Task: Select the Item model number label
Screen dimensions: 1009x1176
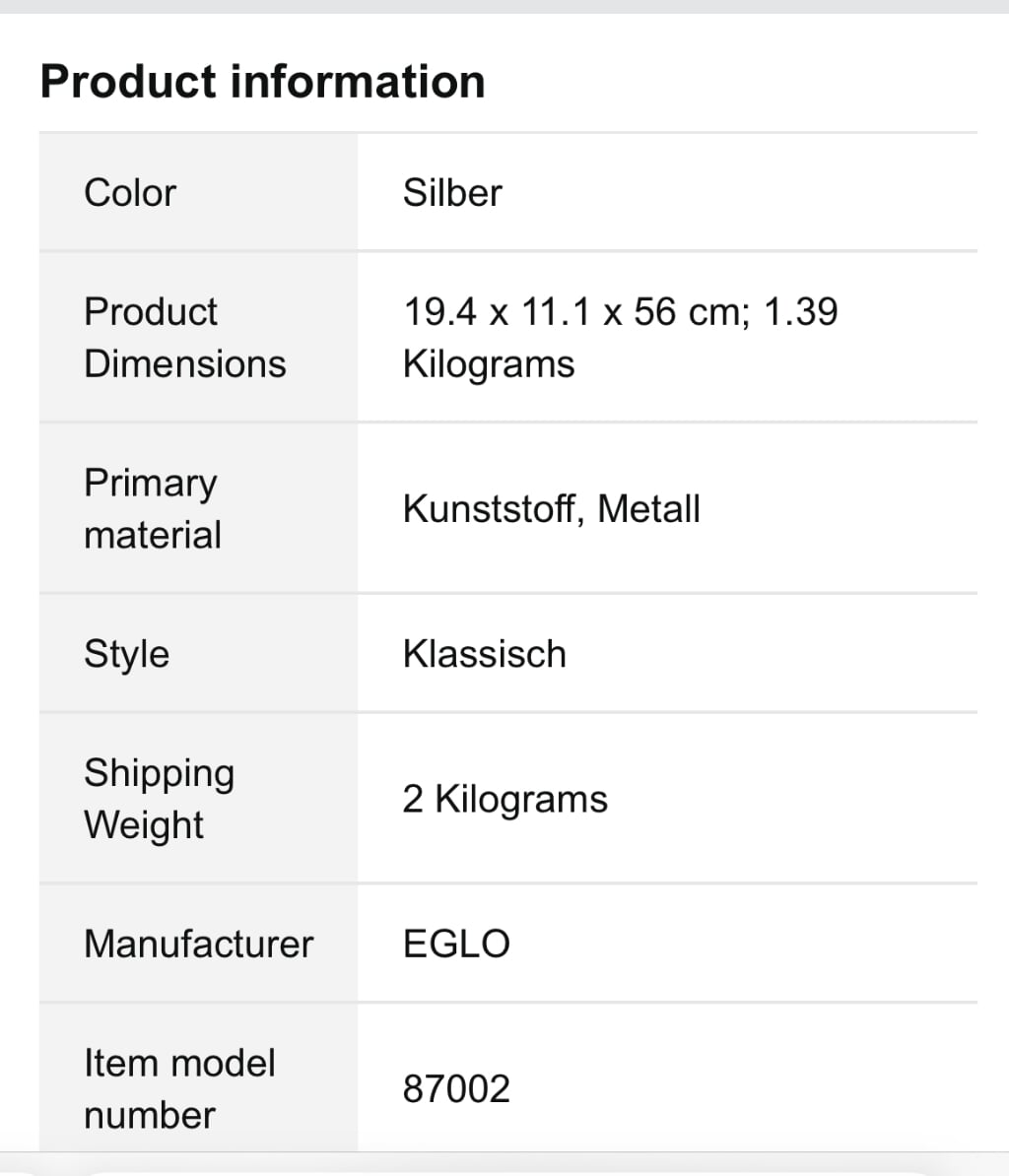Action: [x=179, y=1089]
